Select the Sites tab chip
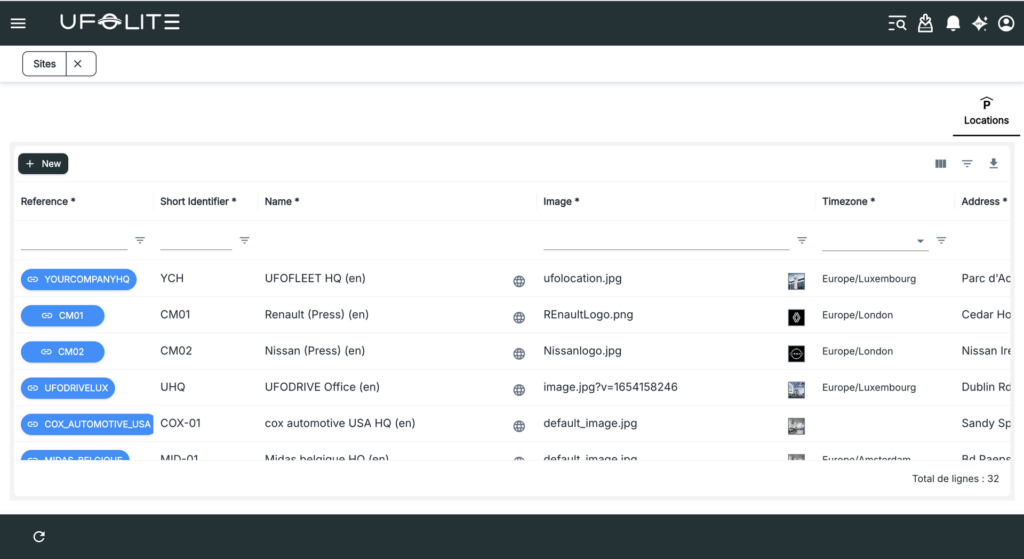 coord(45,64)
